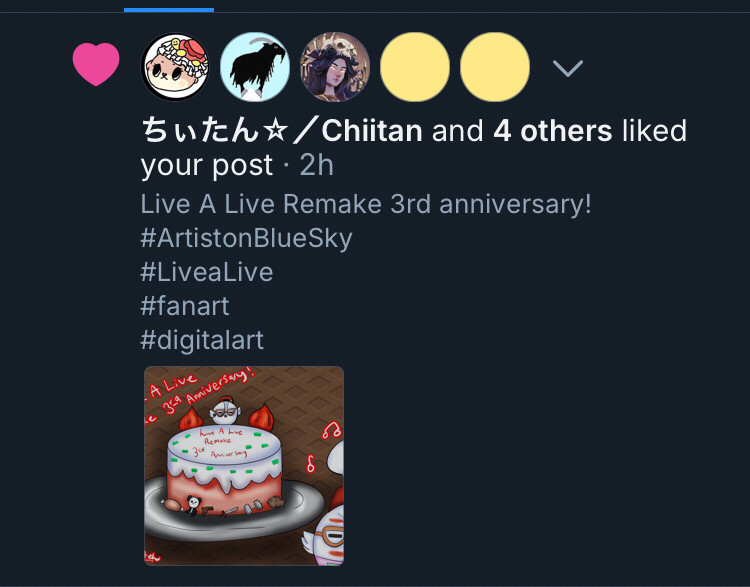750x587 pixels.
Task: Select the blue underlined active tab at top
Action: (x=169, y=8)
